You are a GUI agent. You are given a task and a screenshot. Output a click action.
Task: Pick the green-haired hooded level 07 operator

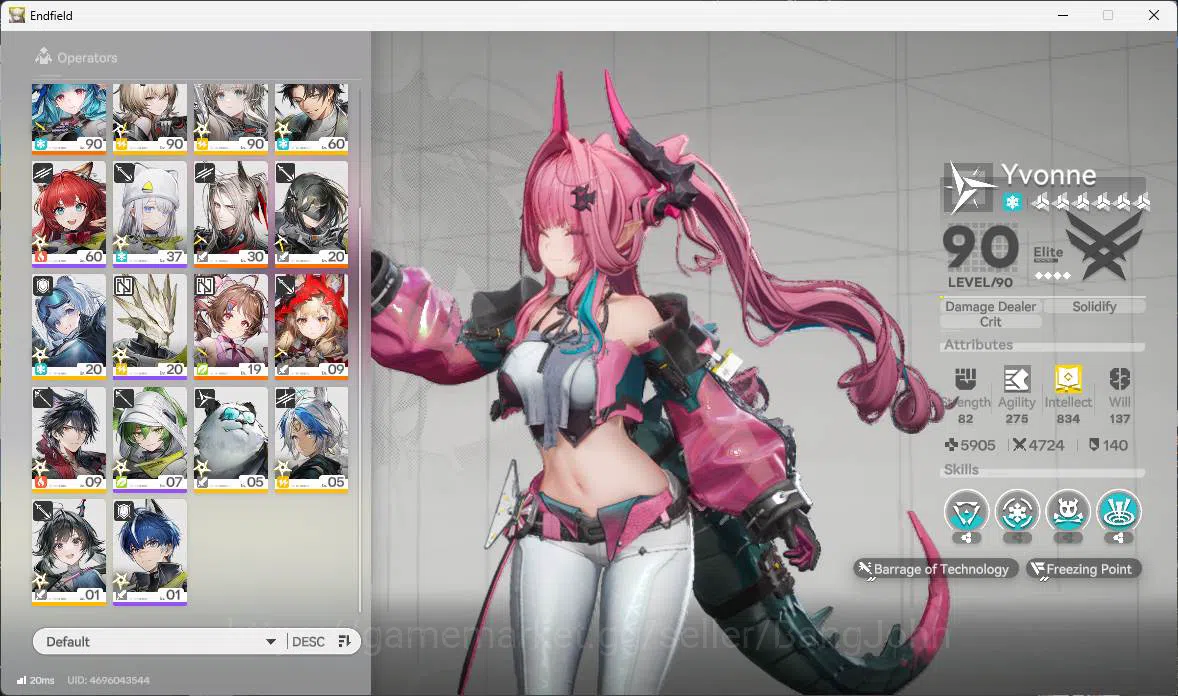(150, 439)
